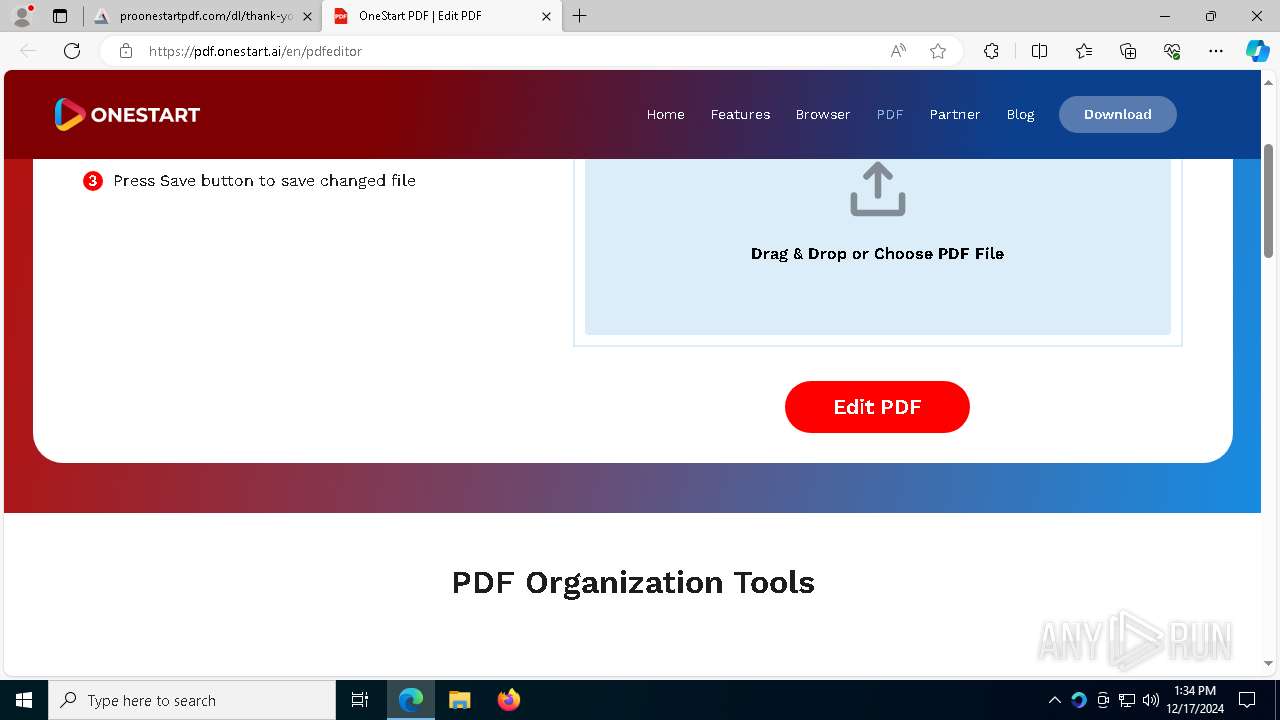This screenshot has height=720, width=1280.
Task: Reload the page with the refresh icon
Action: 72,51
